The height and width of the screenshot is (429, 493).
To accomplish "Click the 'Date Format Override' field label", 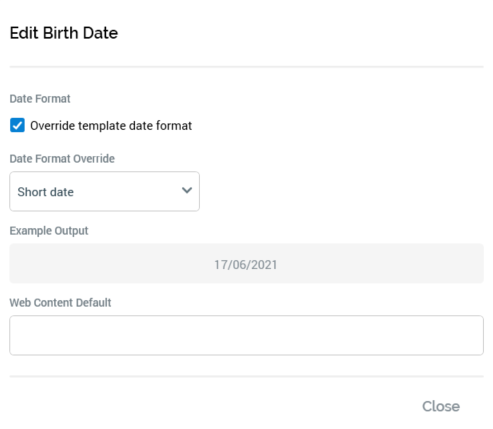I will [62, 159].
